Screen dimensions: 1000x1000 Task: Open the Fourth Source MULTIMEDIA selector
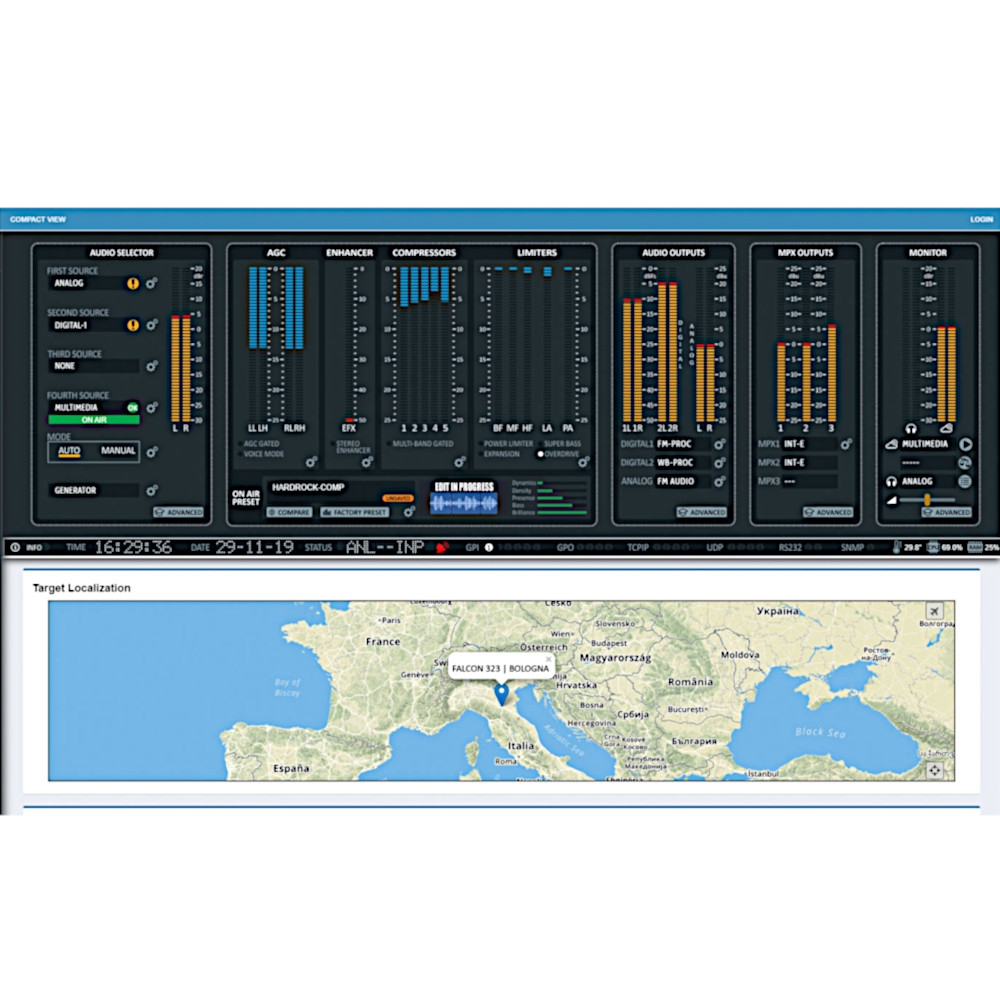(x=85, y=408)
